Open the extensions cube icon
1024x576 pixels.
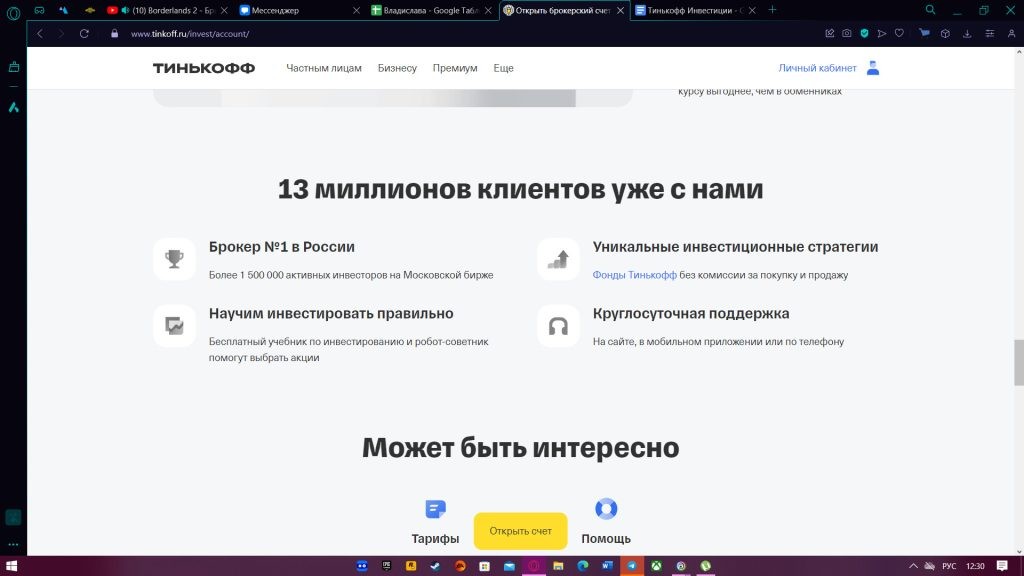(945, 33)
